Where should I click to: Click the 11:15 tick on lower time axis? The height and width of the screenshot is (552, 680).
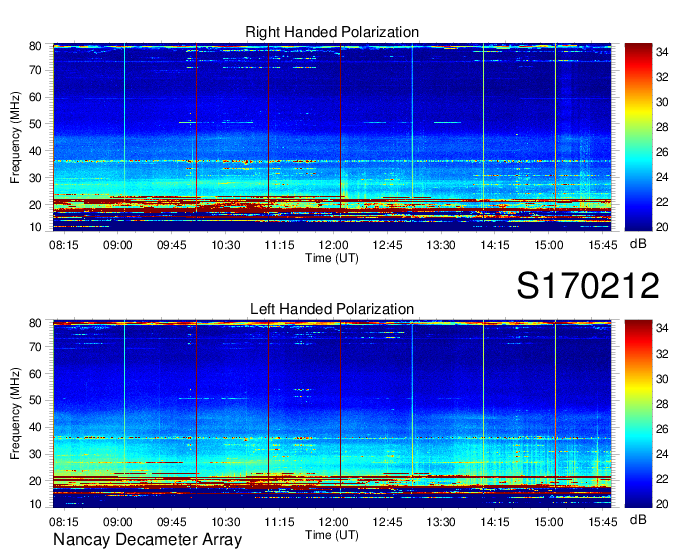(x=279, y=522)
